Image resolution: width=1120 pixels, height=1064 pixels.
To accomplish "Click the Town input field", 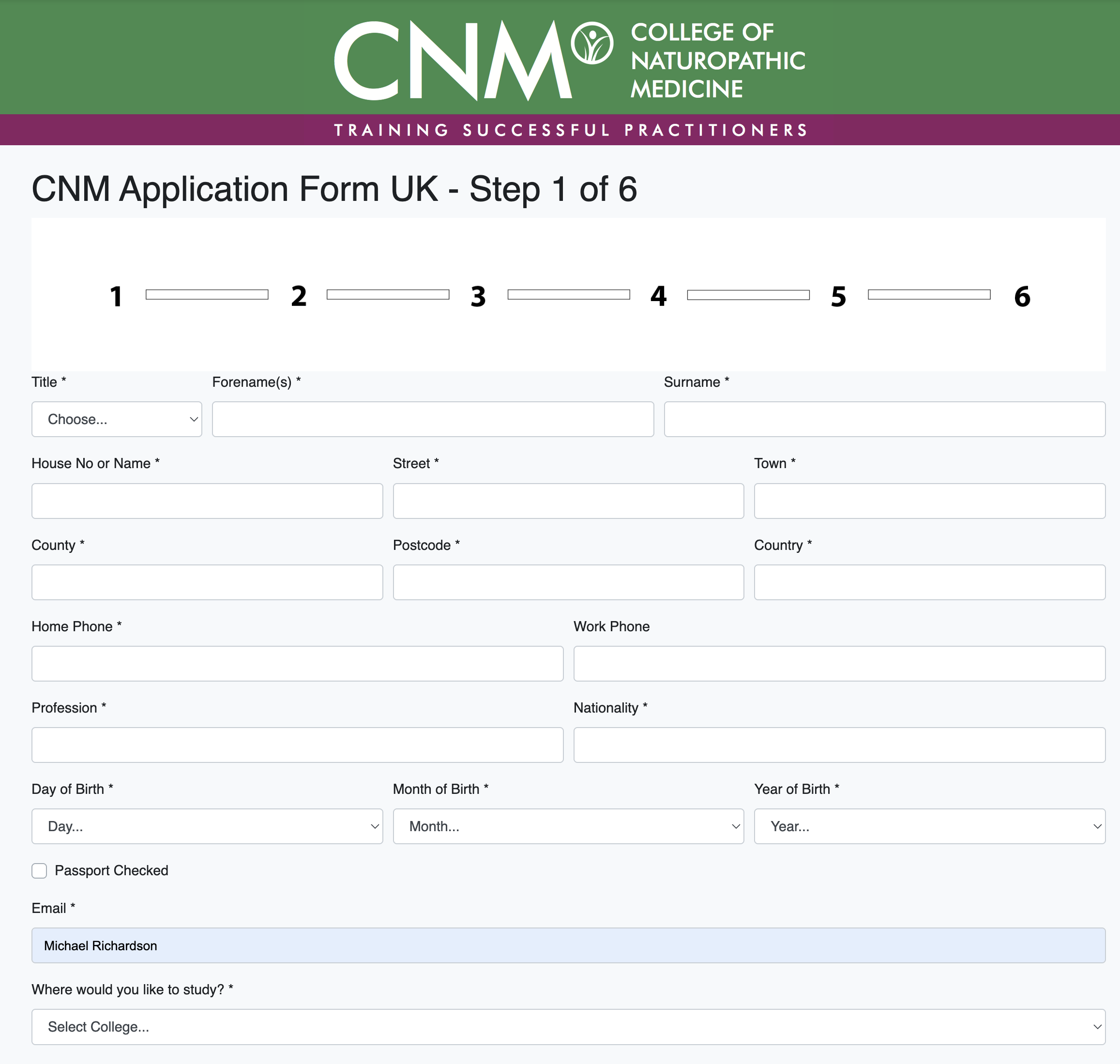I will 929,501.
